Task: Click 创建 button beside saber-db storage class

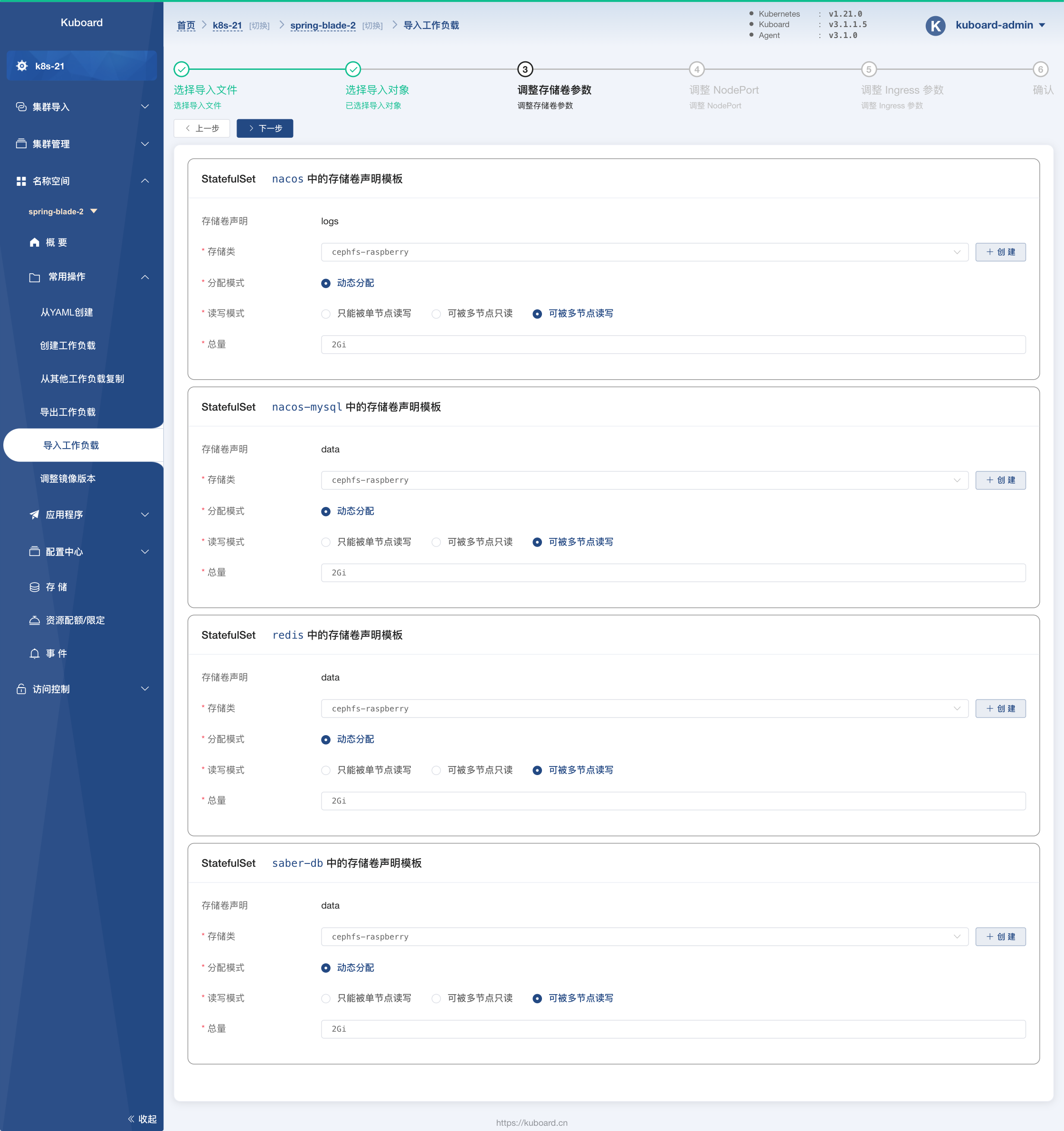Action: click(1000, 937)
